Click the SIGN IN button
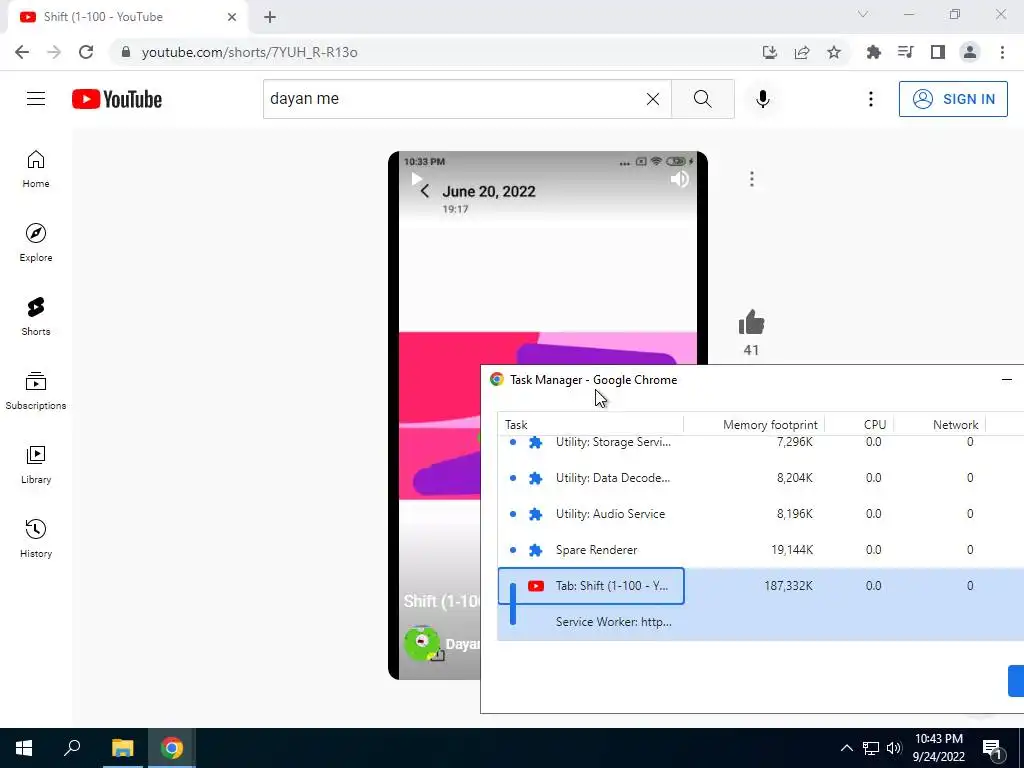The width and height of the screenshot is (1024, 768). point(953,99)
